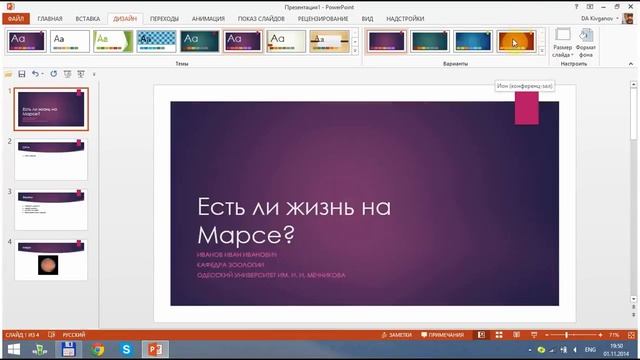Expand the variants gallery More arrow
This screenshot has width=640, height=360.
click(x=542, y=51)
